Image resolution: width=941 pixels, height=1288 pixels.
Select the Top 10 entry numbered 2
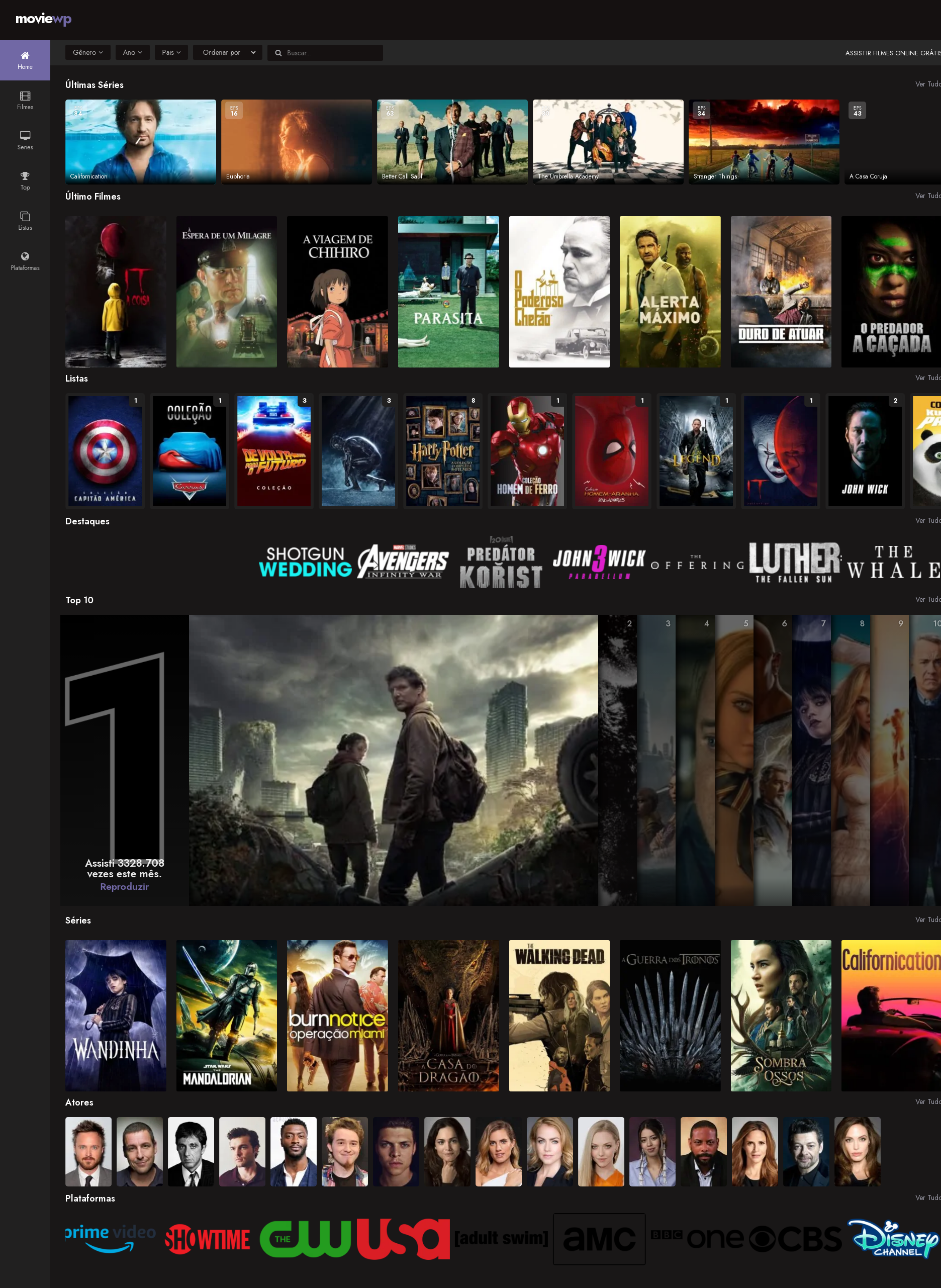pyautogui.click(x=617, y=760)
